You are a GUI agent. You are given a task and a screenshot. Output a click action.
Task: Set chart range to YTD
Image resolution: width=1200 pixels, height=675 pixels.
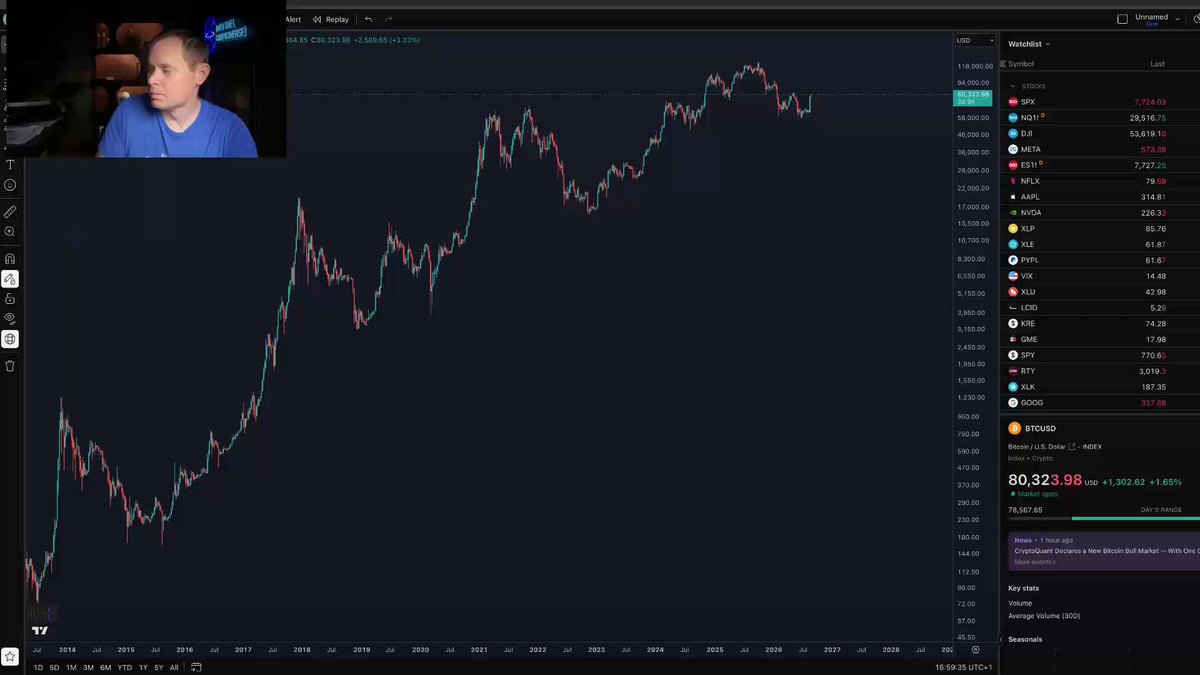pyautogui.click(x=124, y=667)
